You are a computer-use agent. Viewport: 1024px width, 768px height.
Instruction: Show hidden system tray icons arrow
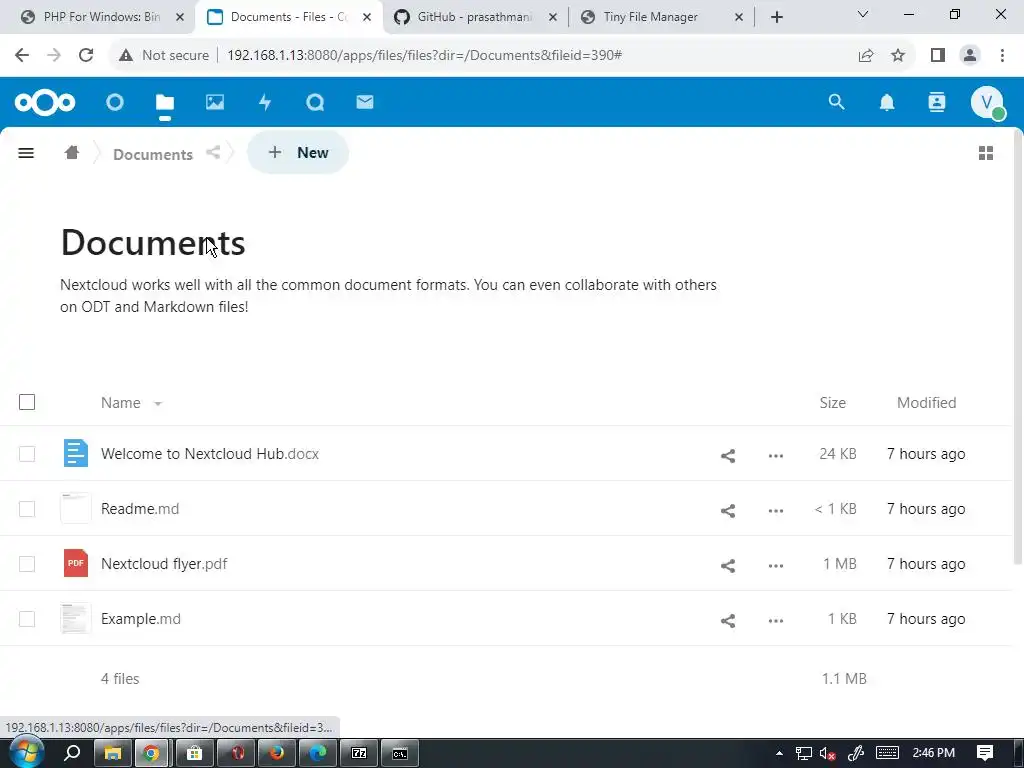pos(779,753)
